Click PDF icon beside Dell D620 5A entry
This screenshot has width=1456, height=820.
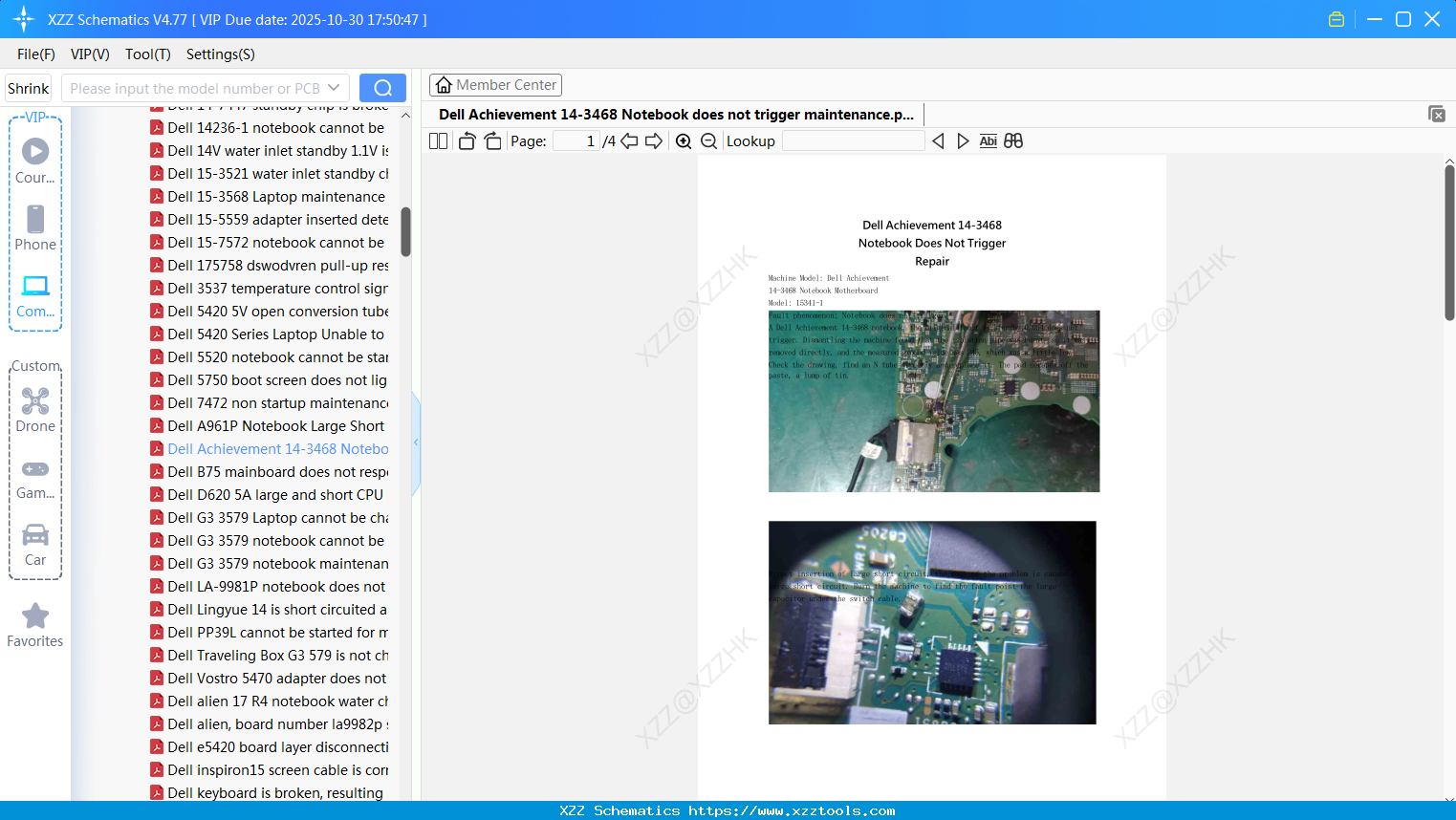pyautogui.click(x=157, y=495)
